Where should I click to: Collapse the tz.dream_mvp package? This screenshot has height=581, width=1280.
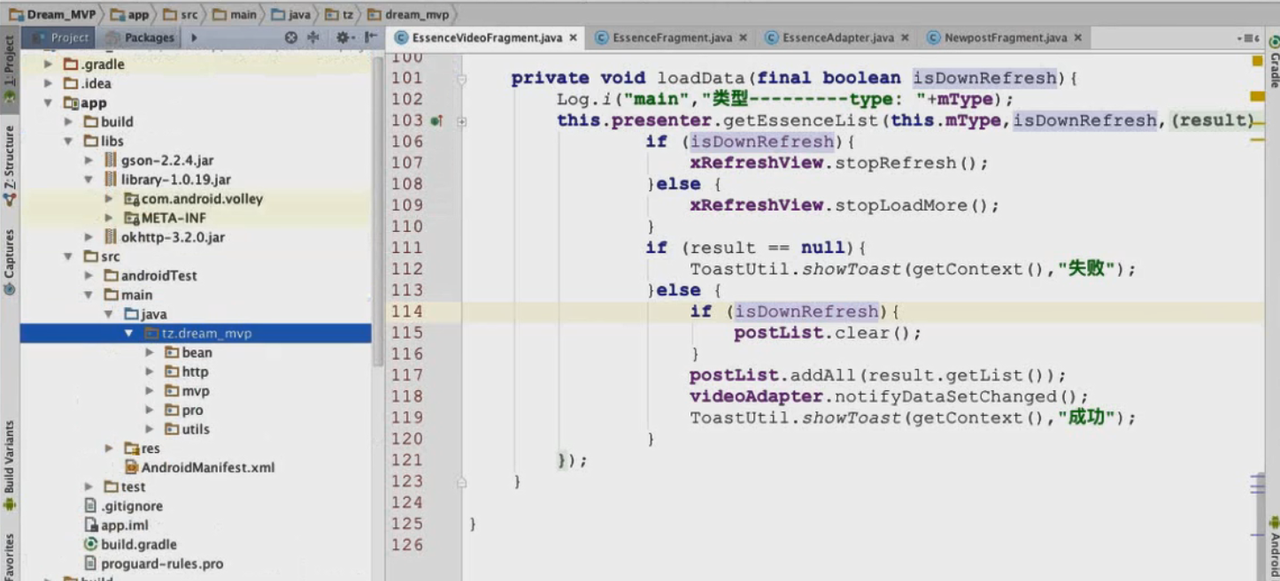click(129, 333)
